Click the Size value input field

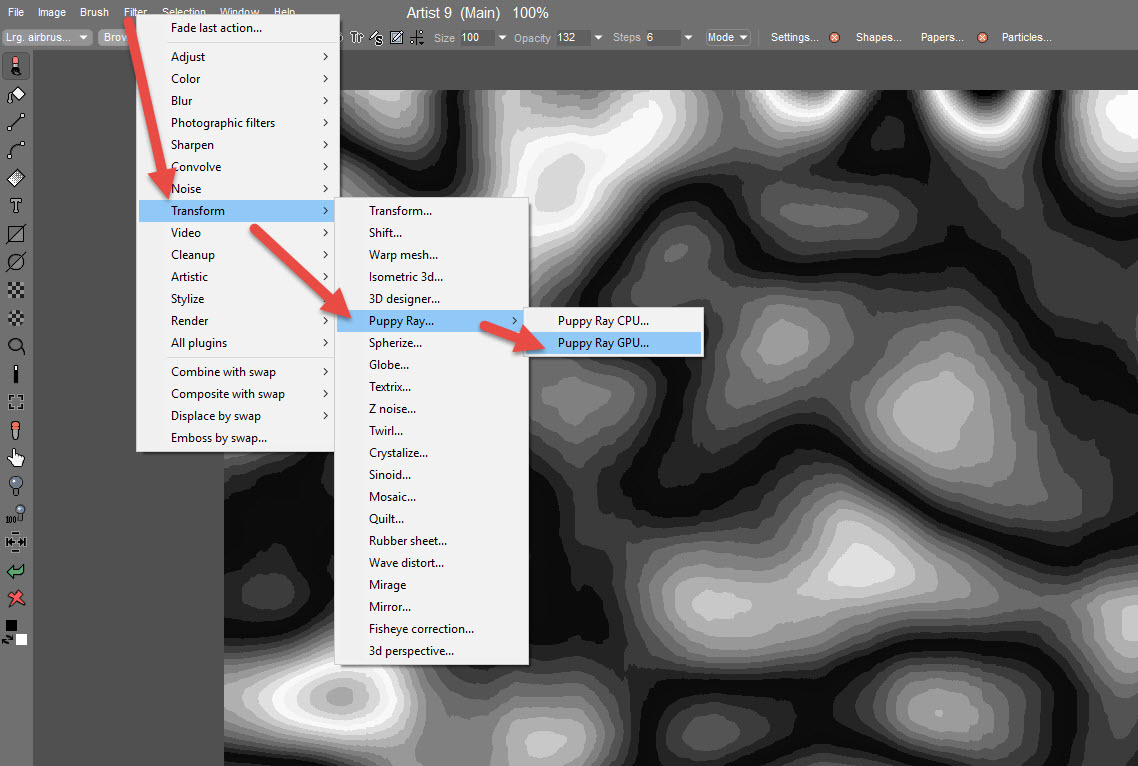475,37
